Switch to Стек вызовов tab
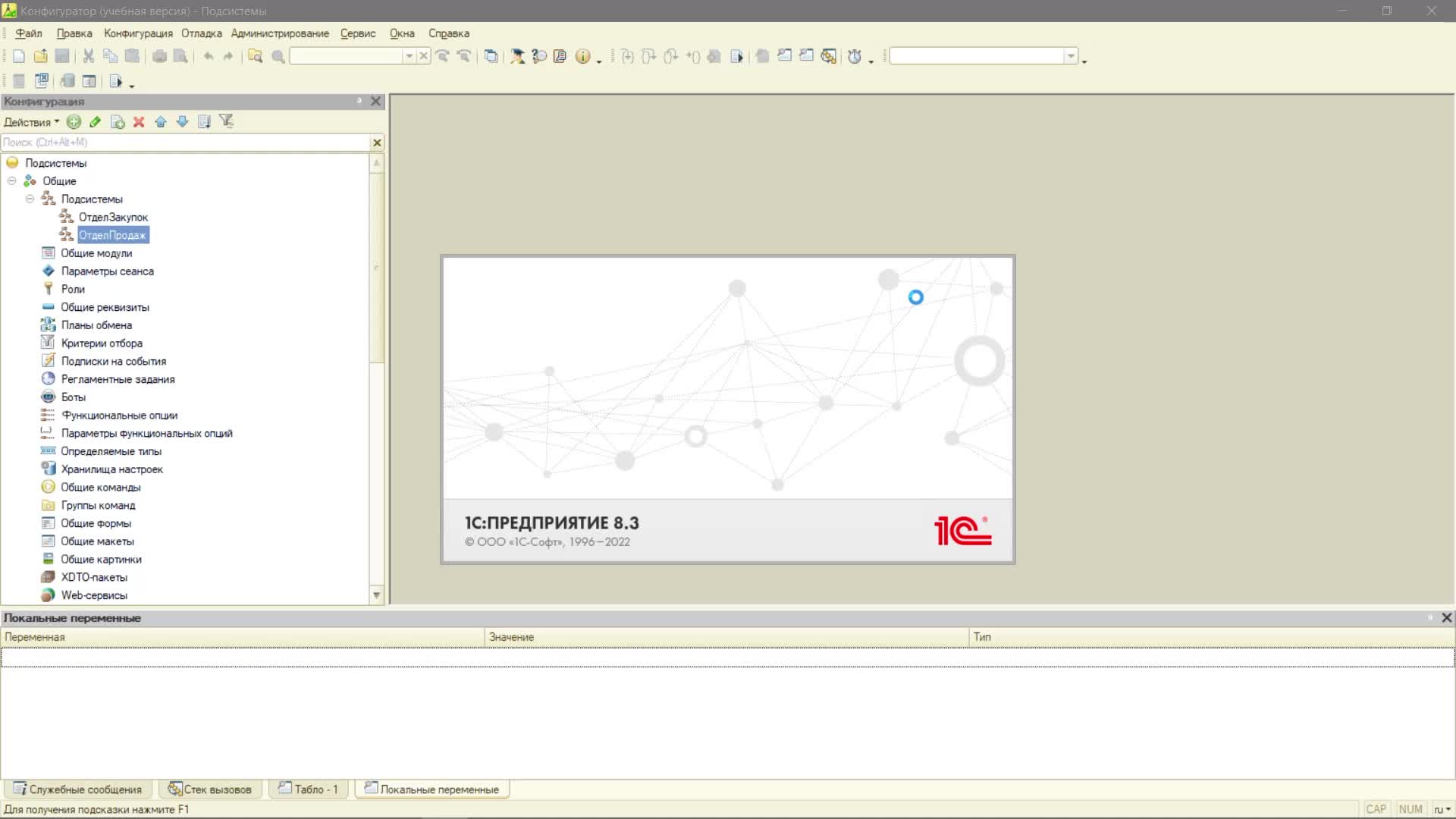 [x=210, y=789]
